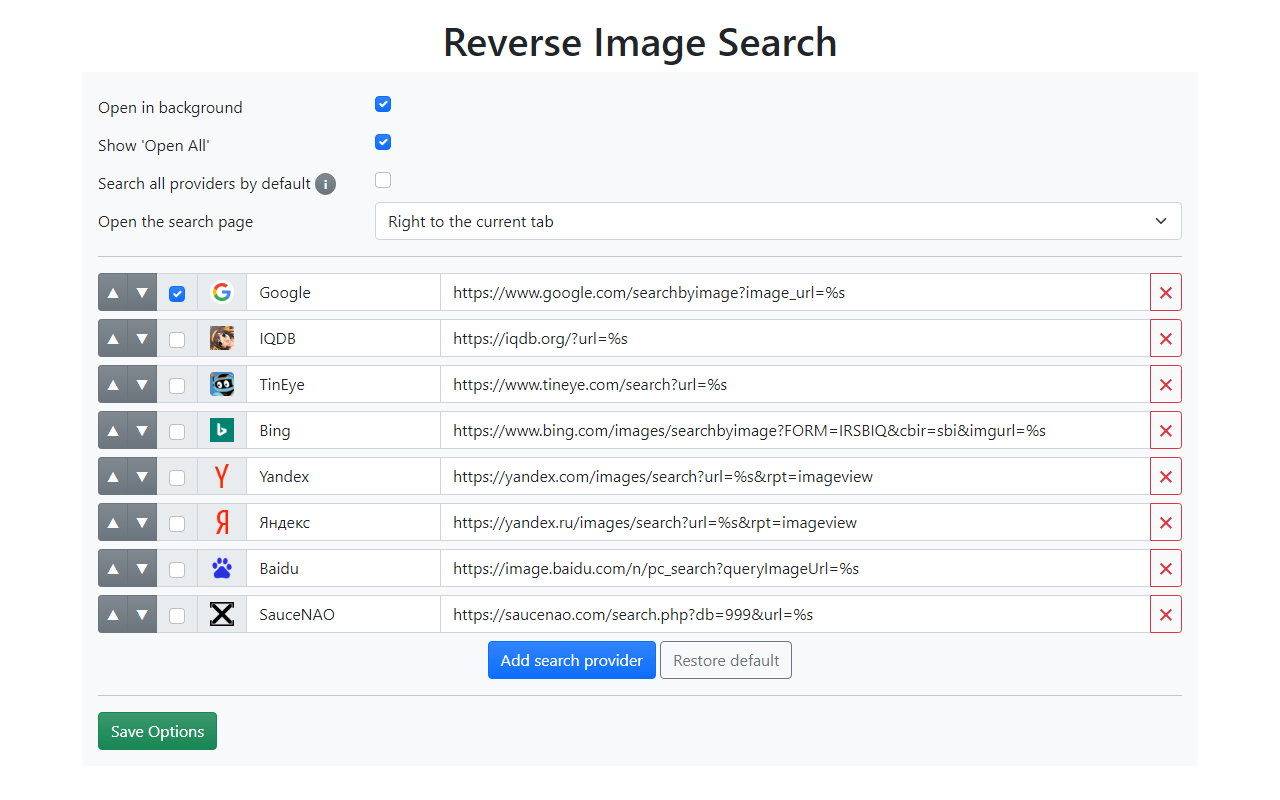Click the IQDB provider icon
This screenshot has height=800, width=1280.
[x=222, y=338]
